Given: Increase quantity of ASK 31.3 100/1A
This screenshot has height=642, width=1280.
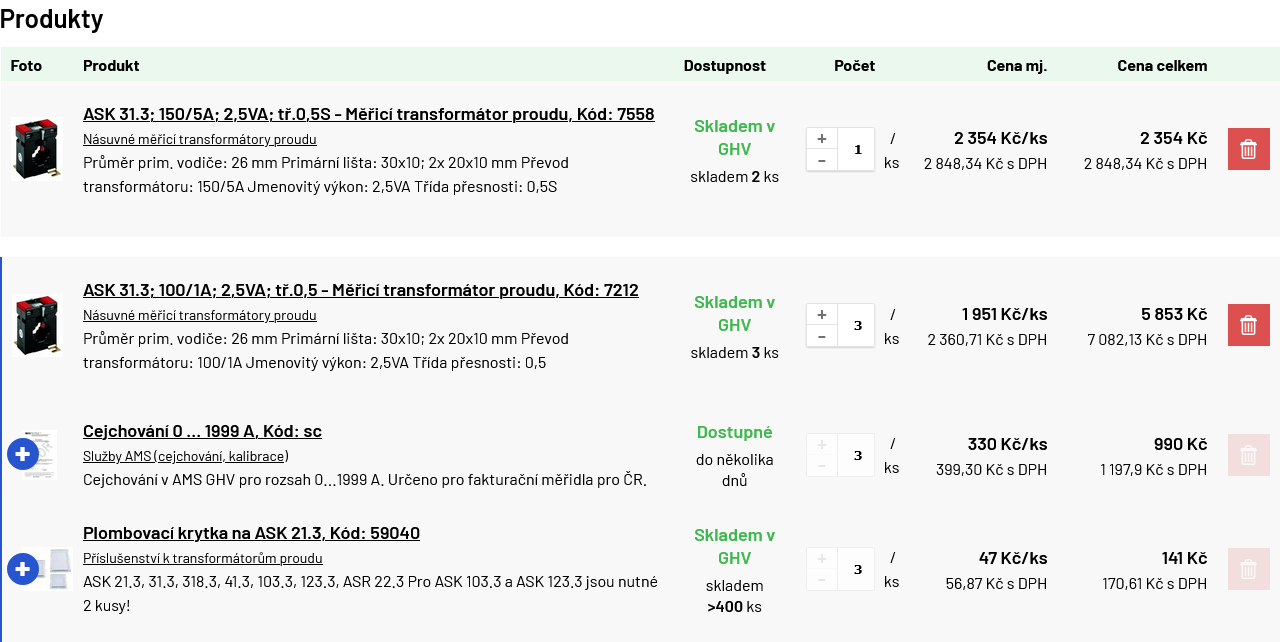Looking at the screenshot, I should coord(822,315).
